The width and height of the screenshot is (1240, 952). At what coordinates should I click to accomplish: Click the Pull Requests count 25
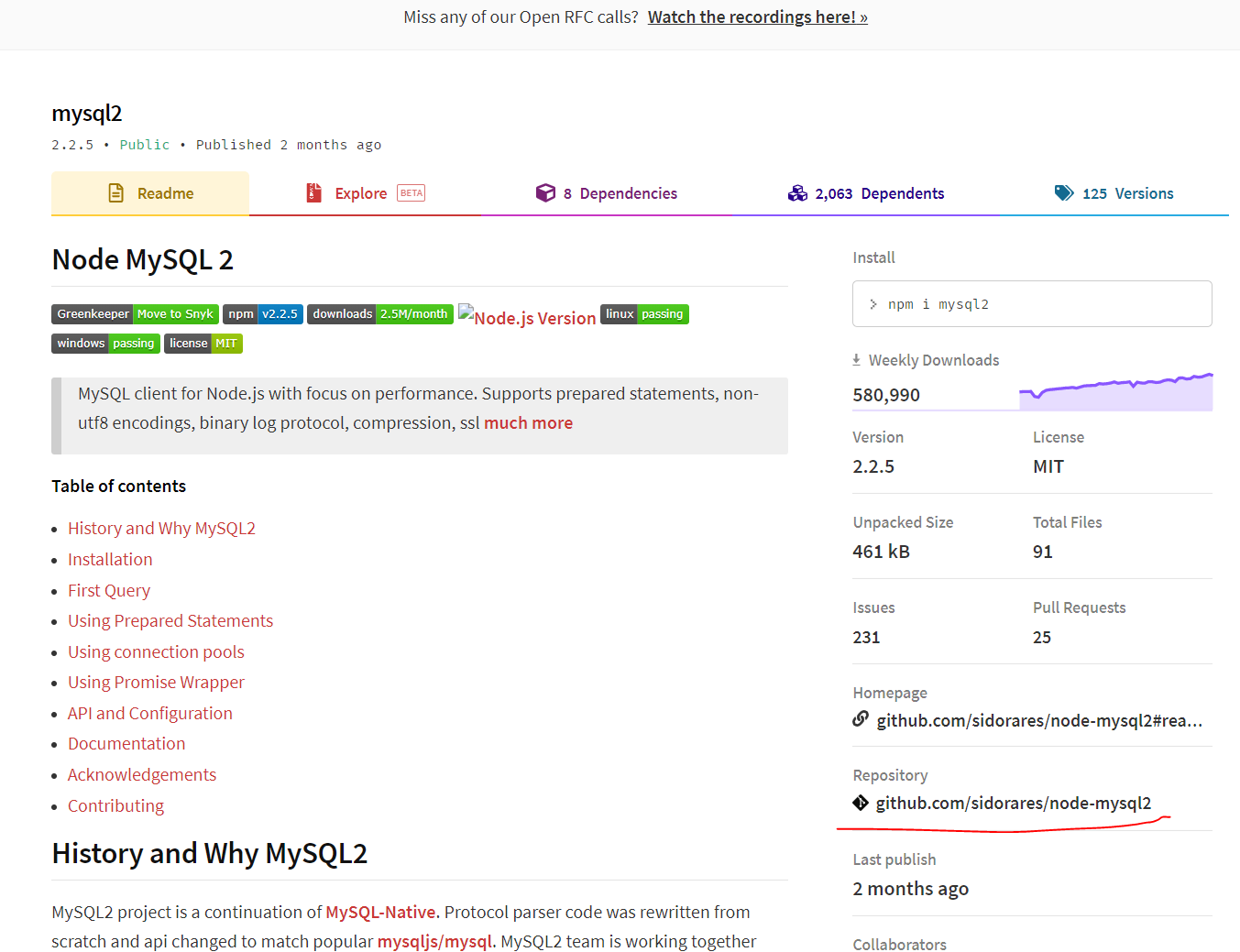tap(1042, 637)
